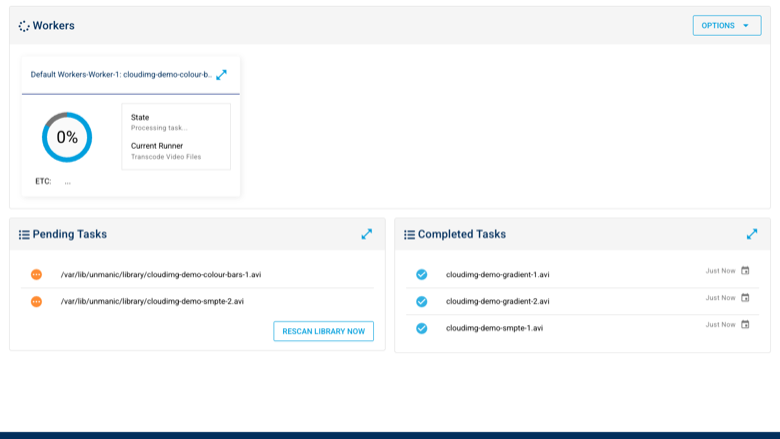Click check icon for cloudimg-demo-gradient-1.avi

pyautogui.click(x=421, y=274)
